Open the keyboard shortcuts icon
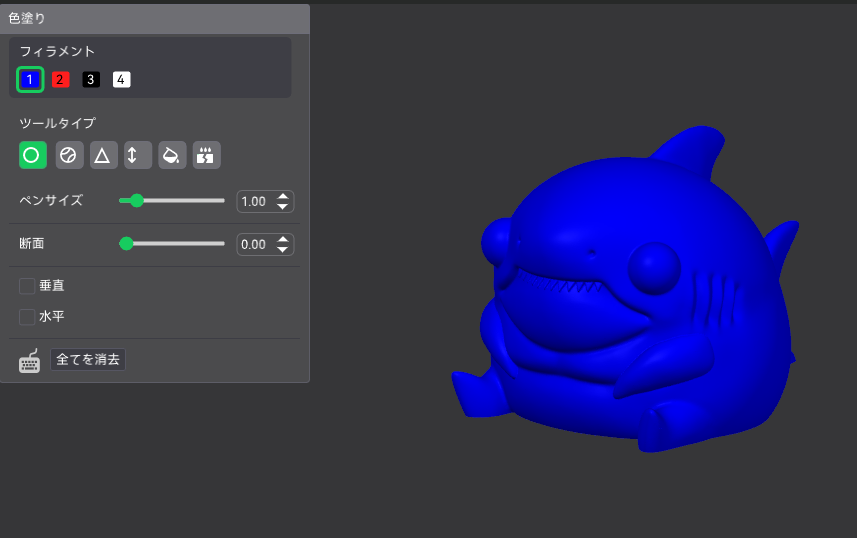Viewport: 857px width, 538px height. (x=30, y=361)
